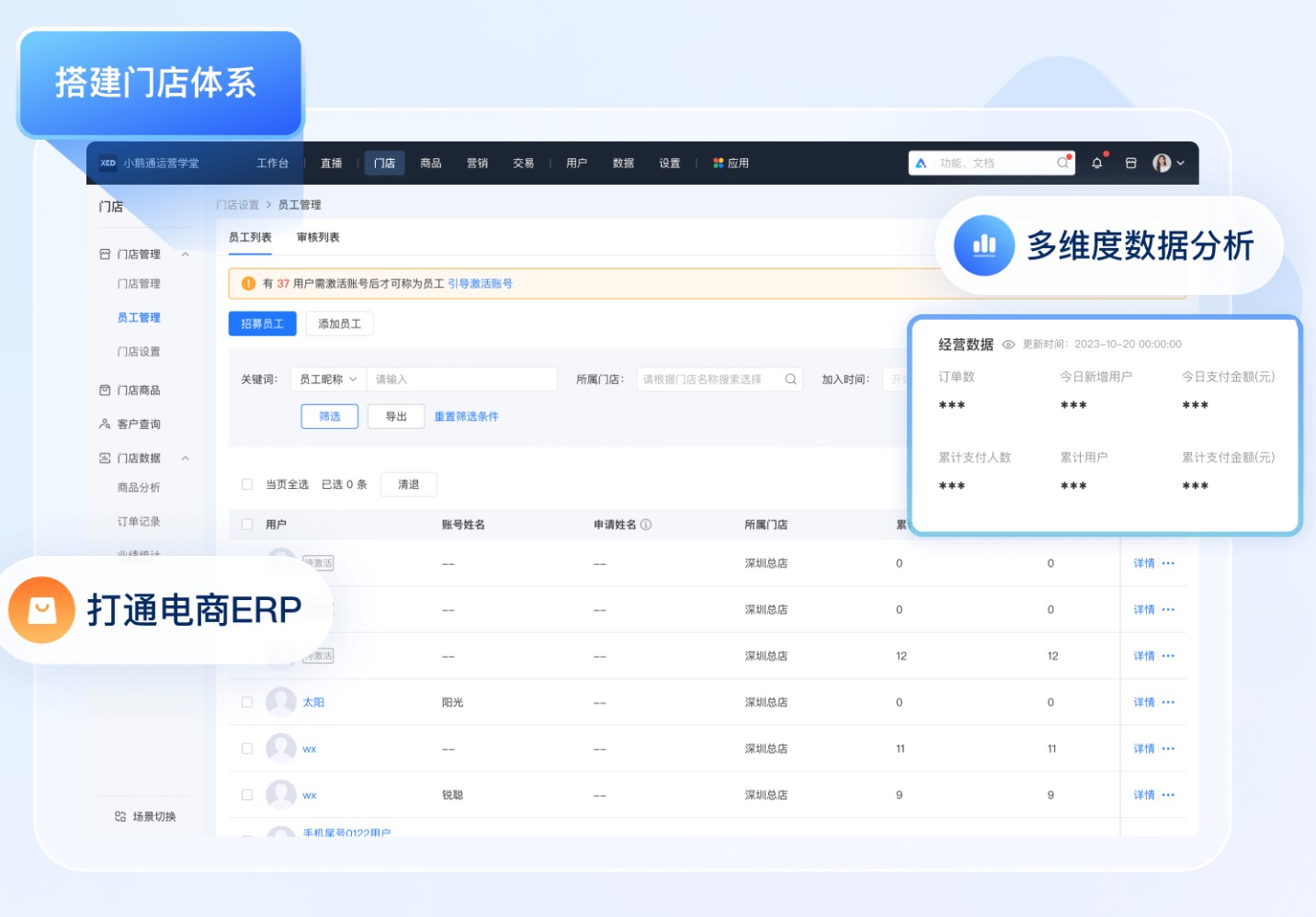
Task: Open 详情 for 太阳 row
Action: (1143, 702)
